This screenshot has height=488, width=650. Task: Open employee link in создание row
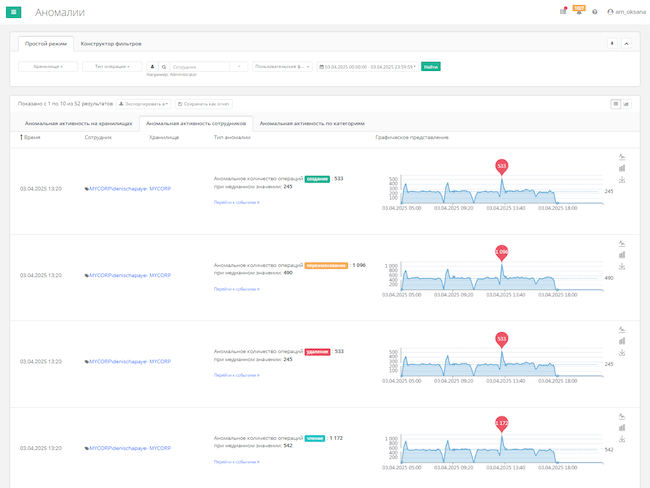[x=118, y=189]
